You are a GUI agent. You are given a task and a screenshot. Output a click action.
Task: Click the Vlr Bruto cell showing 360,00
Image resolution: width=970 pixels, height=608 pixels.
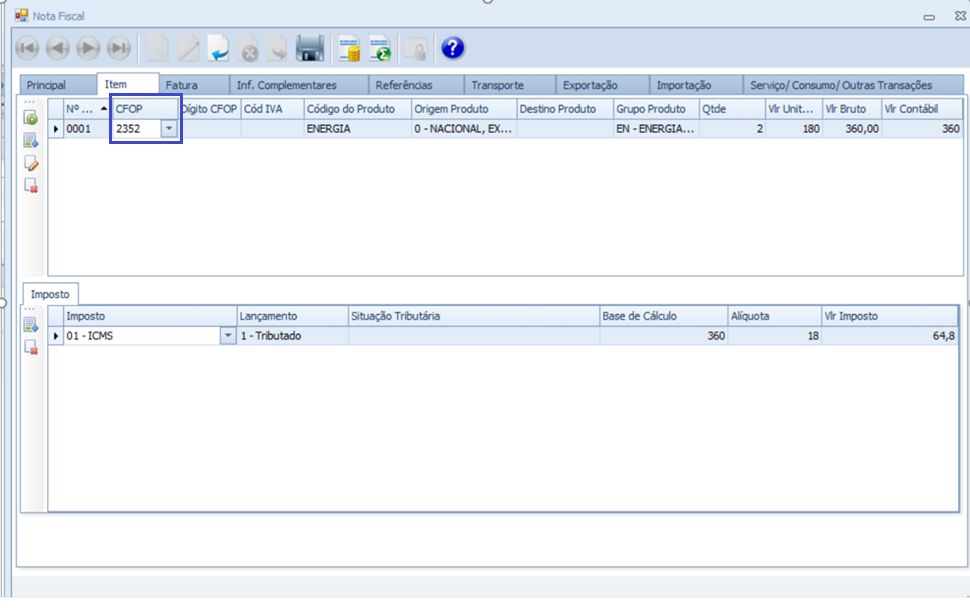(x=850, y=129)
